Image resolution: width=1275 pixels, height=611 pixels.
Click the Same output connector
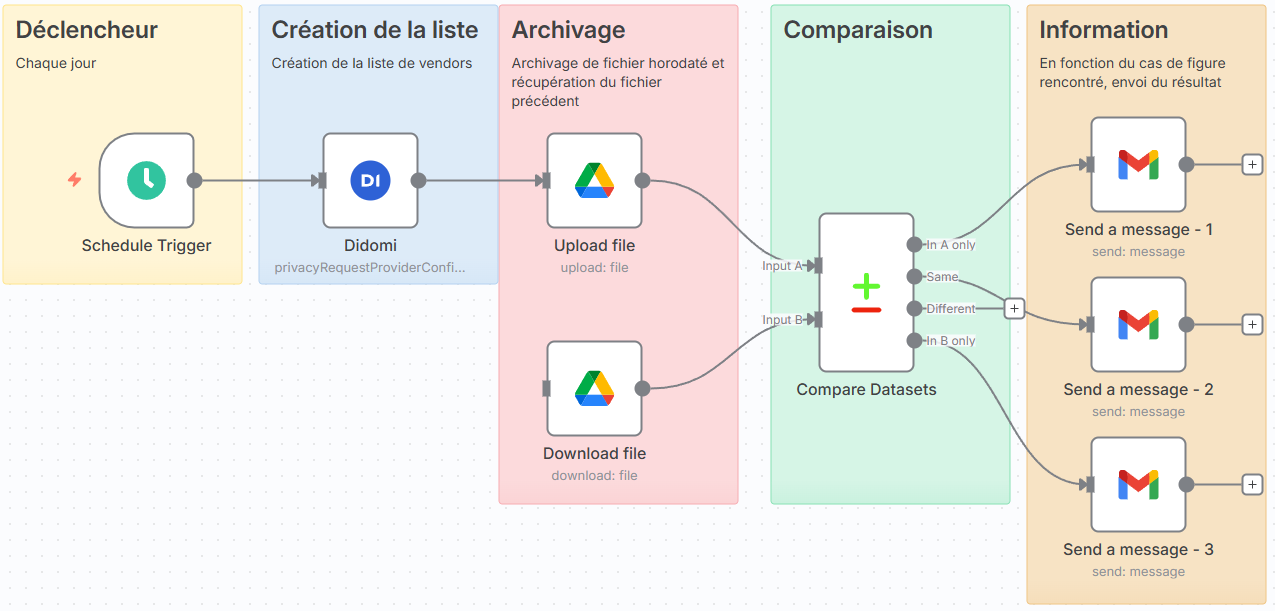(x=914, y=277)
